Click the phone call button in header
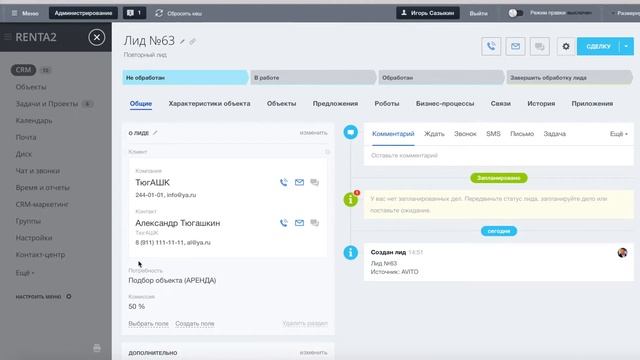Viewport: 640px width, 360px height. click(491, 47)
